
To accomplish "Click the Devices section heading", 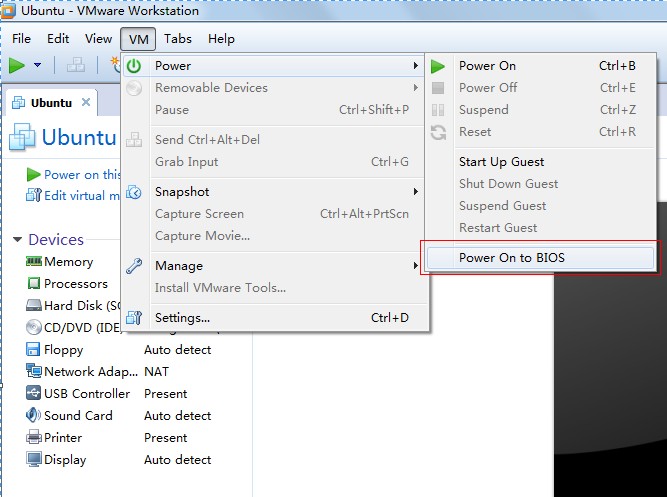I will 56,240.
